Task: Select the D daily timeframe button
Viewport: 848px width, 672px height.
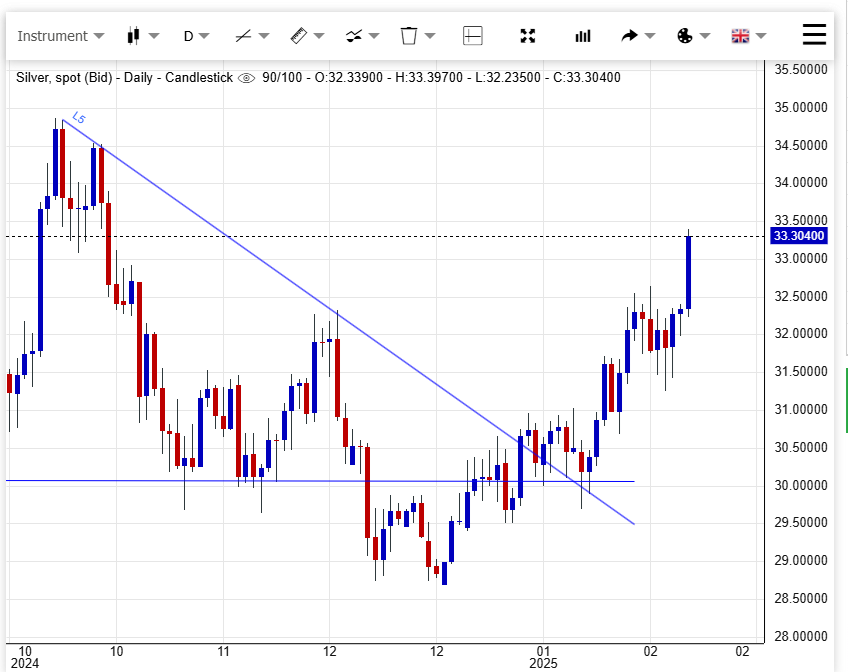Action: tap(188, 36)
